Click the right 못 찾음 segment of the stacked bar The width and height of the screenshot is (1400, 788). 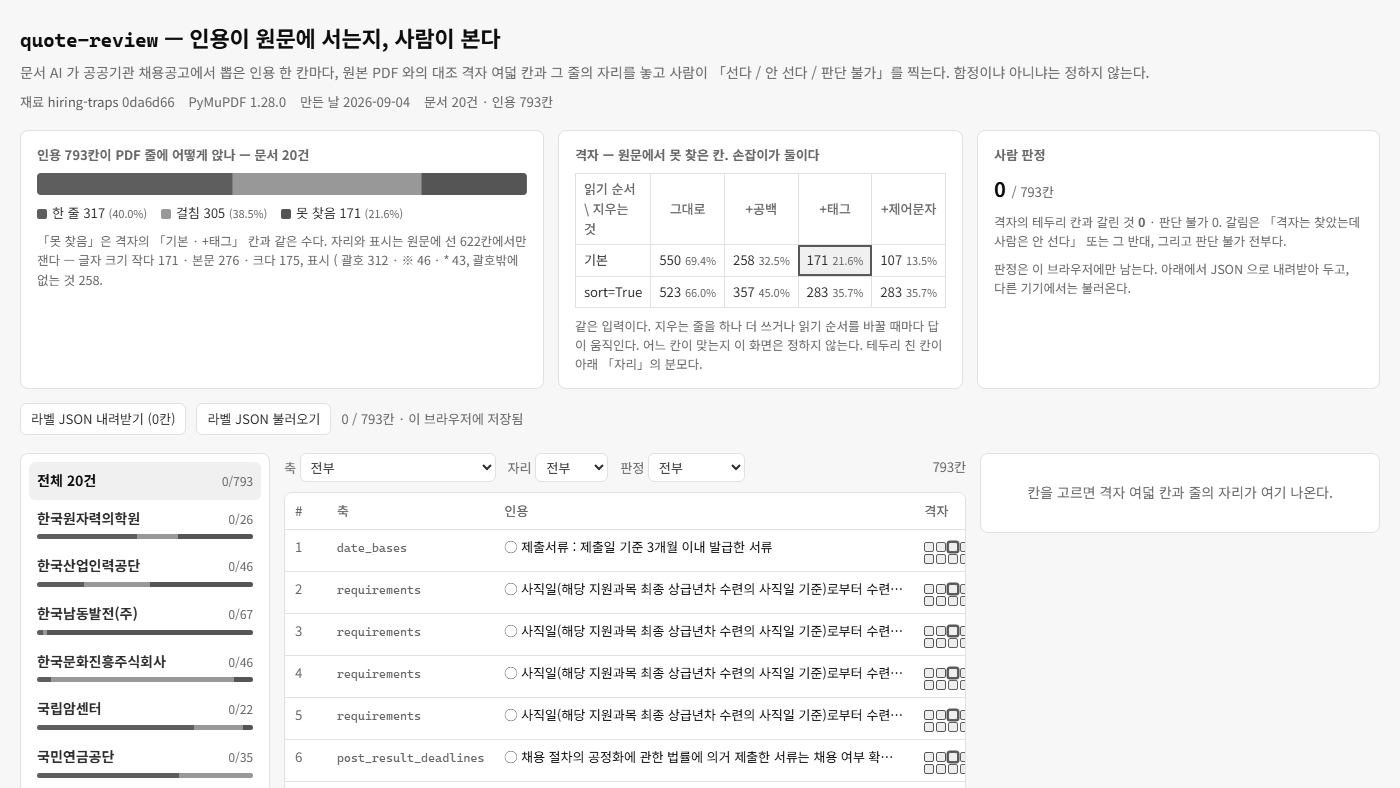[x=474, y=184]
